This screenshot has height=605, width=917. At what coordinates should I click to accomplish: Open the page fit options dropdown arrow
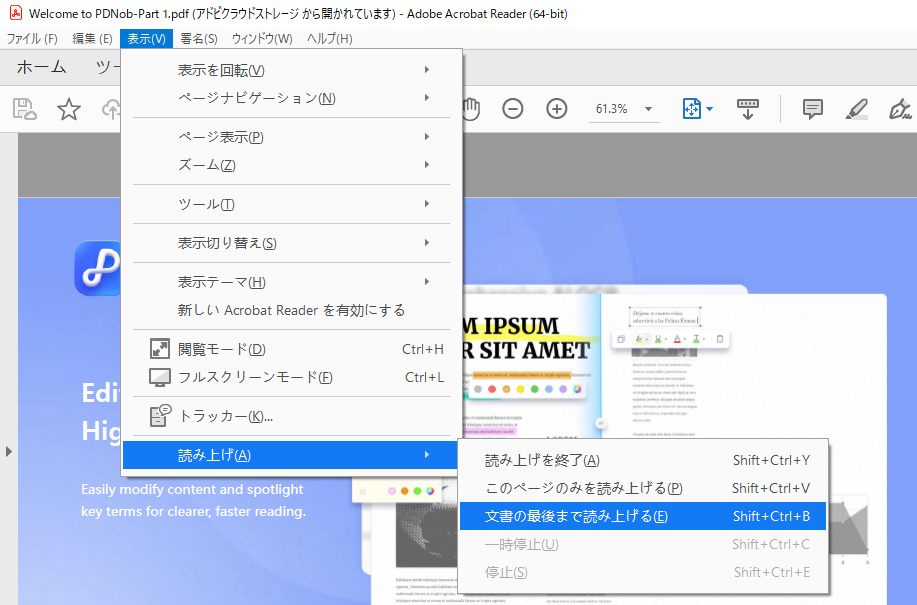(707, 108)
